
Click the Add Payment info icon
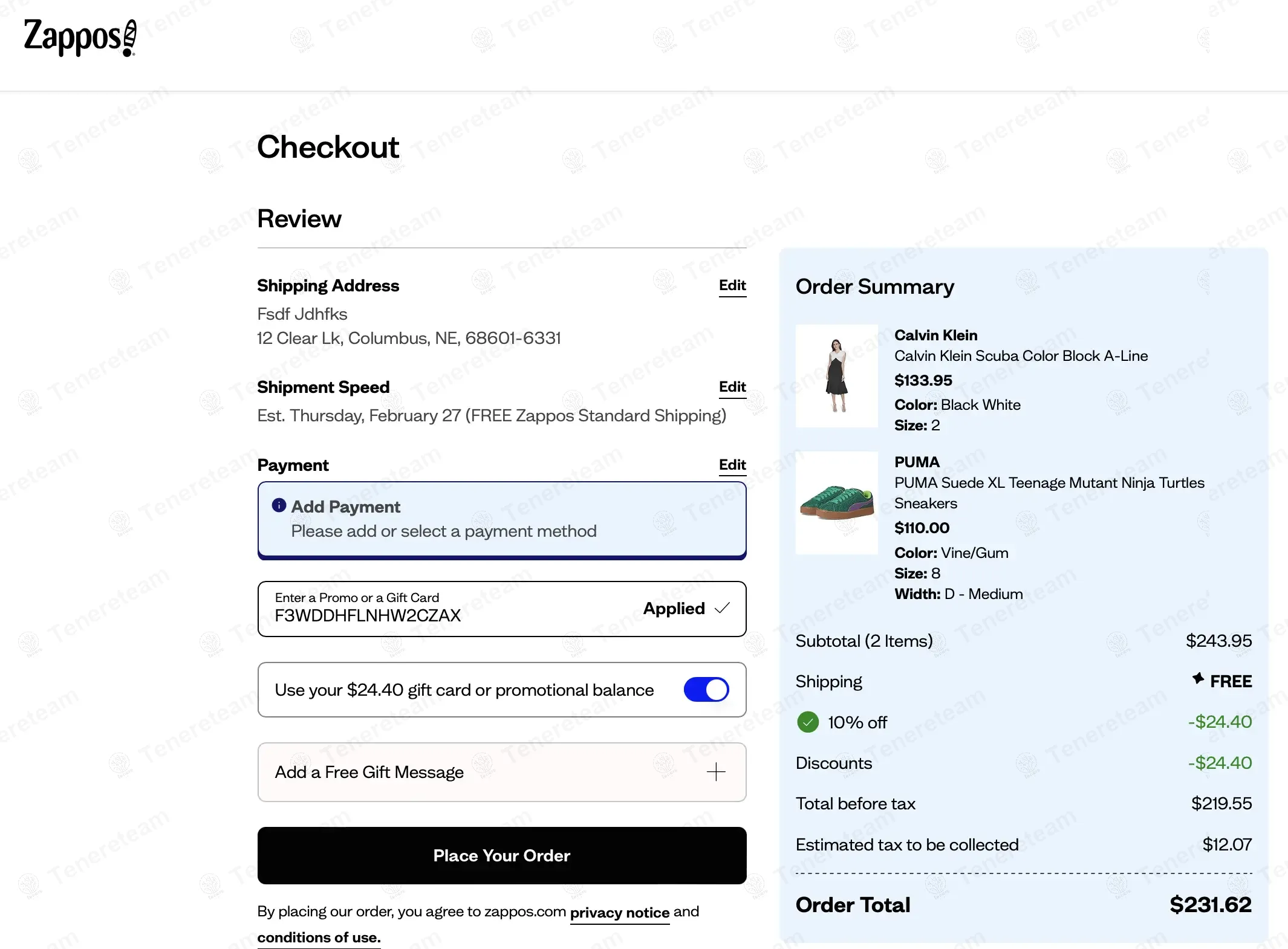click(x=279, y=505)
